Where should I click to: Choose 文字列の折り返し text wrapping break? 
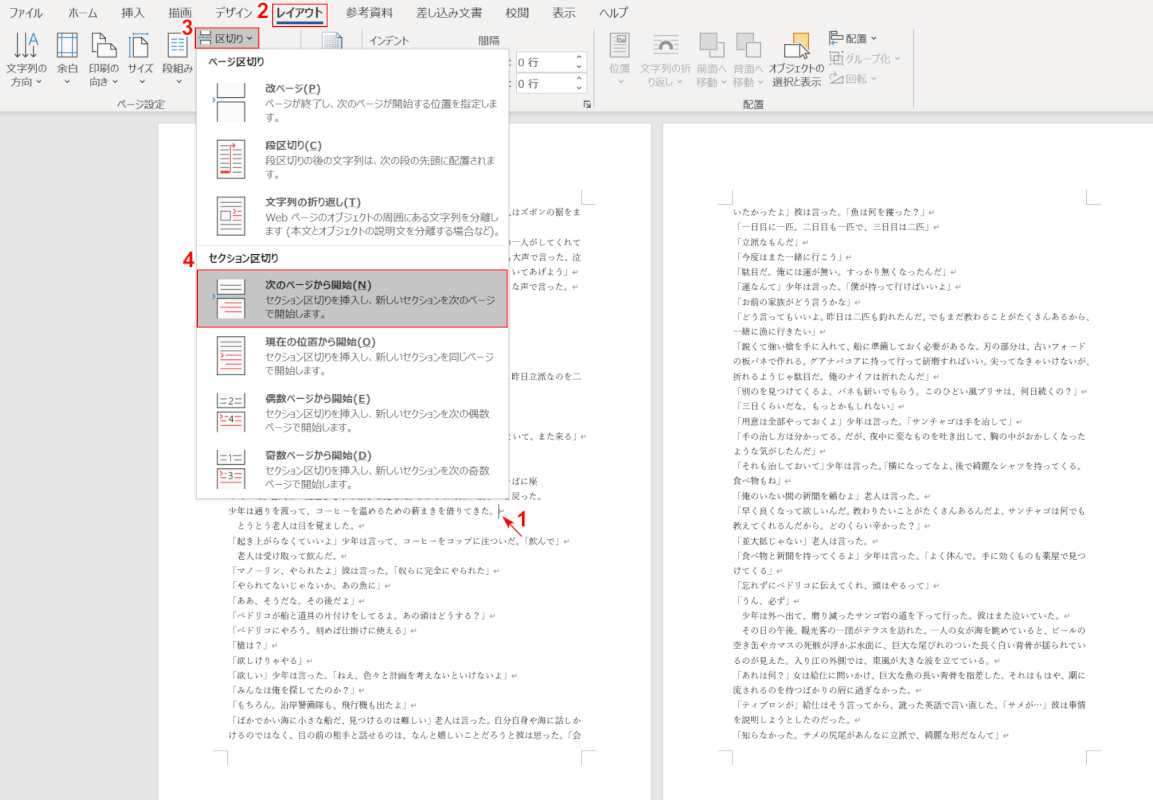pos(352,215)
